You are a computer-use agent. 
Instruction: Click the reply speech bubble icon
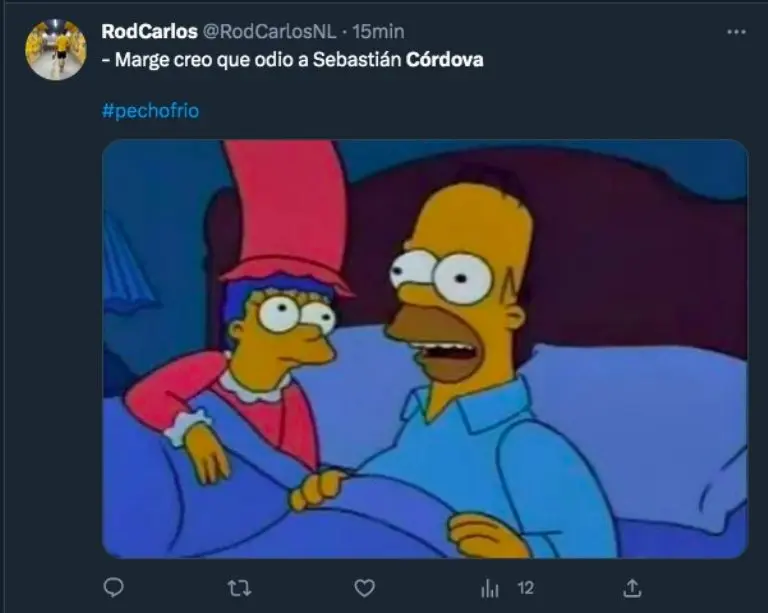[x=114, y=587]
